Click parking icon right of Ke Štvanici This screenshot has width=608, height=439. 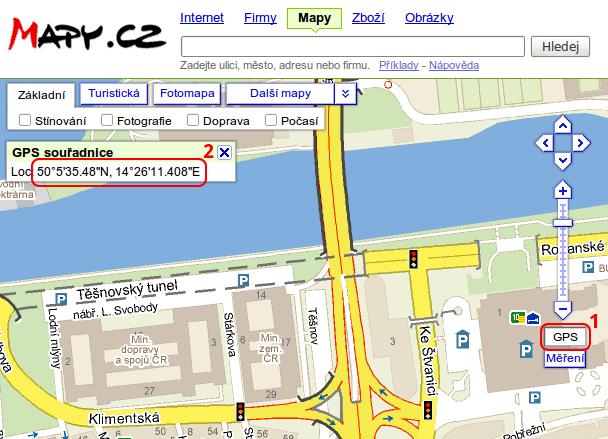[x=462, y=340]
